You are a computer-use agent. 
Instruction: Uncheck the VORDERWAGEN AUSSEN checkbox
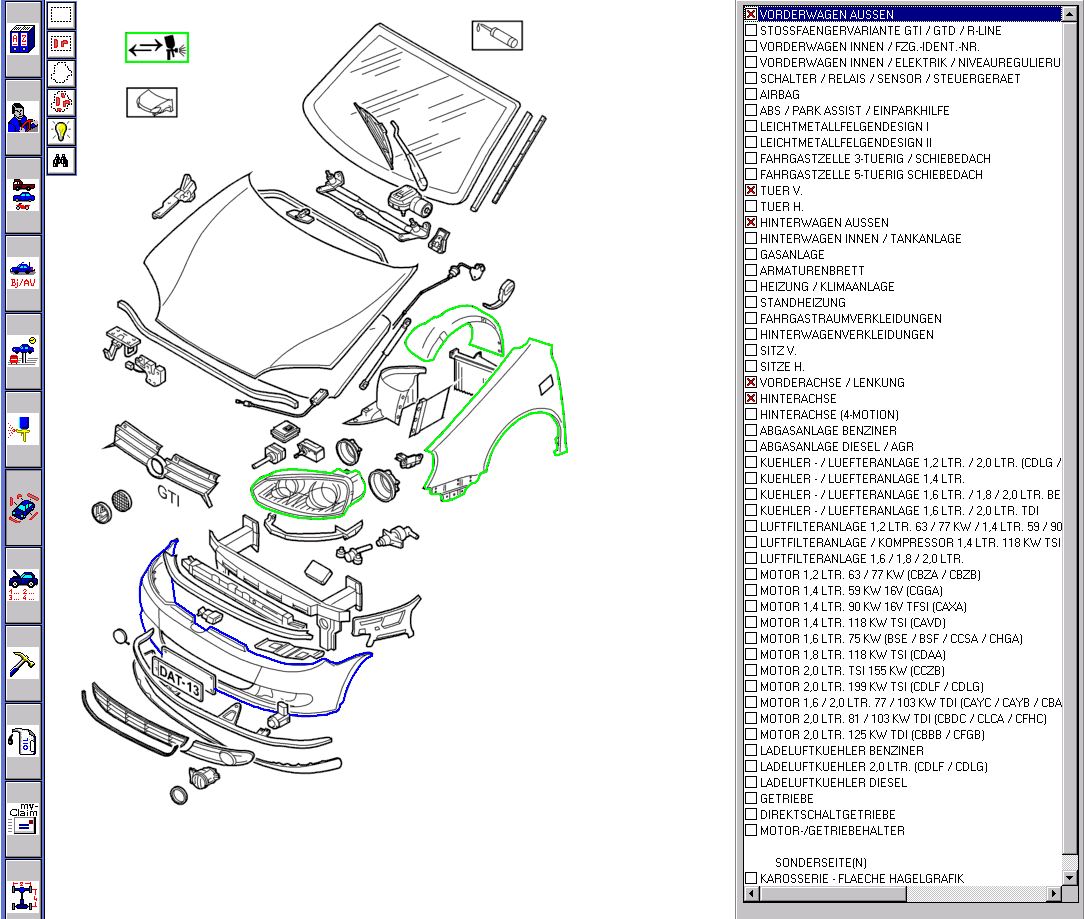(x=751, y=15)
